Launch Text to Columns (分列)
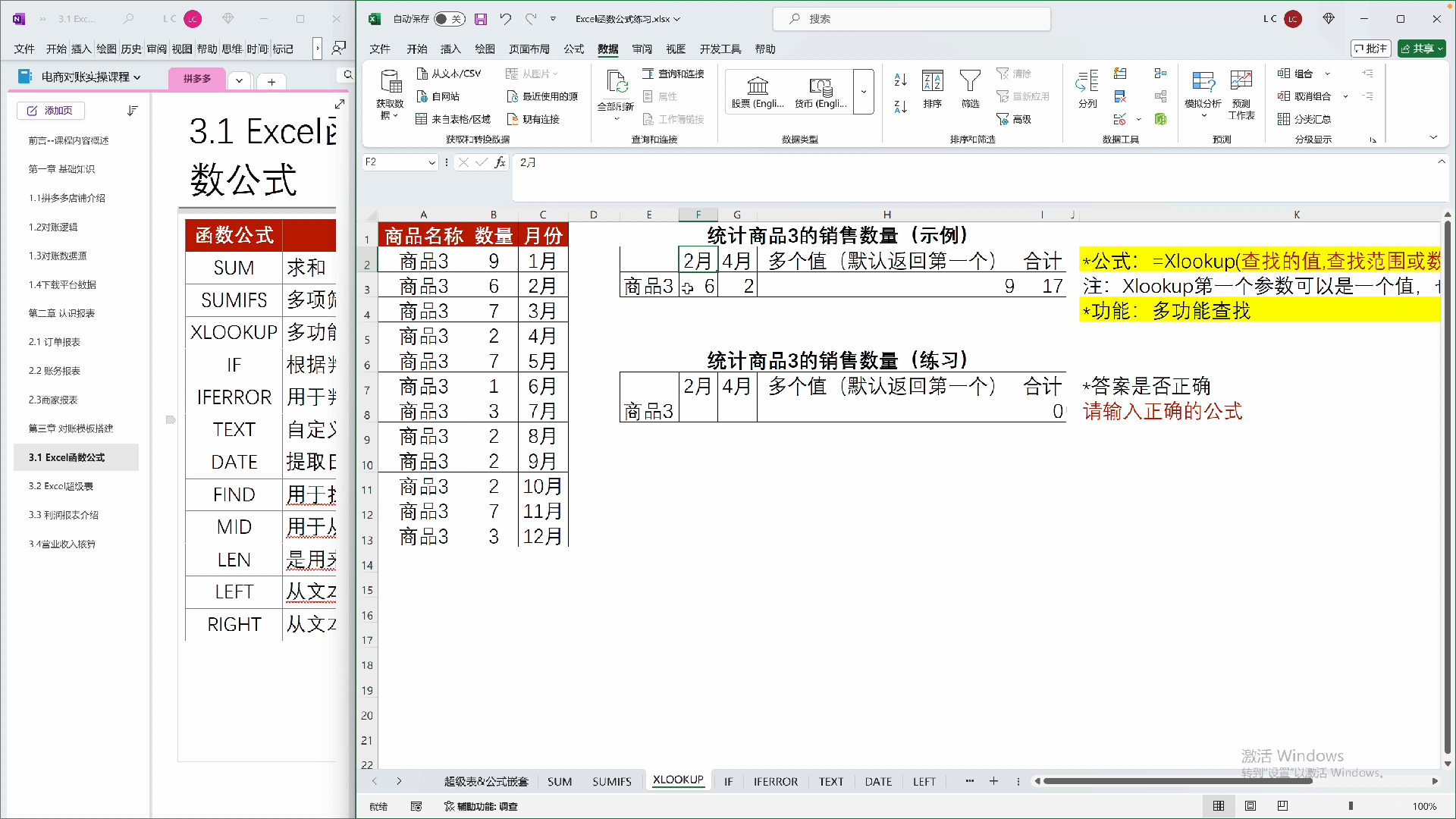Viewport: 1456px width, 819px height. point(1087,89)
